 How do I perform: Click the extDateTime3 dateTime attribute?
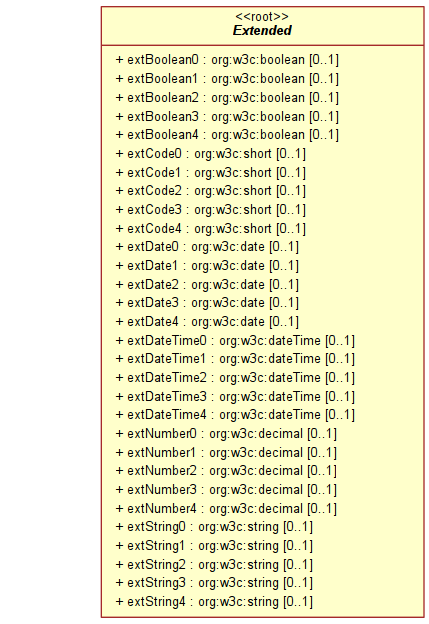[x=235, y=396]
